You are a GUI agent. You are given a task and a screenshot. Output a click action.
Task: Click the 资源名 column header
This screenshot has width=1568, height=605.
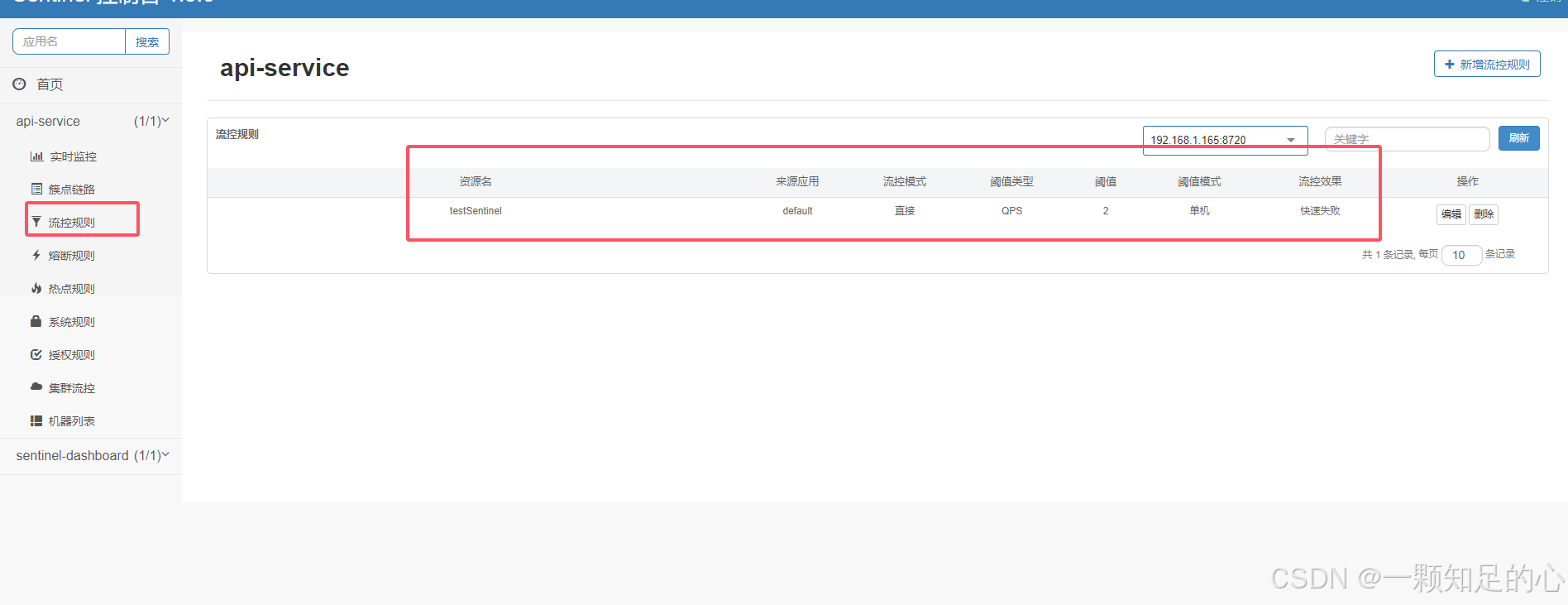pos(476,181)
